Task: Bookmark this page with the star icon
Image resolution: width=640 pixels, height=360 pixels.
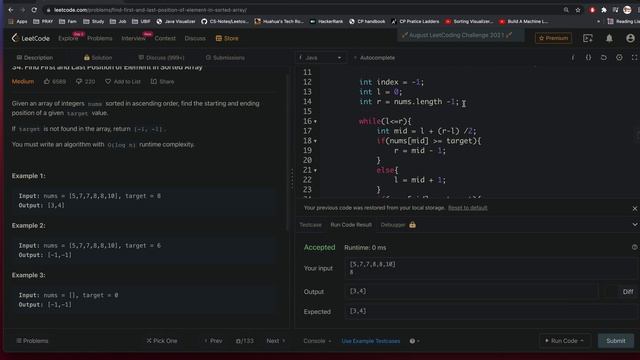Action: tap(578, 10)
